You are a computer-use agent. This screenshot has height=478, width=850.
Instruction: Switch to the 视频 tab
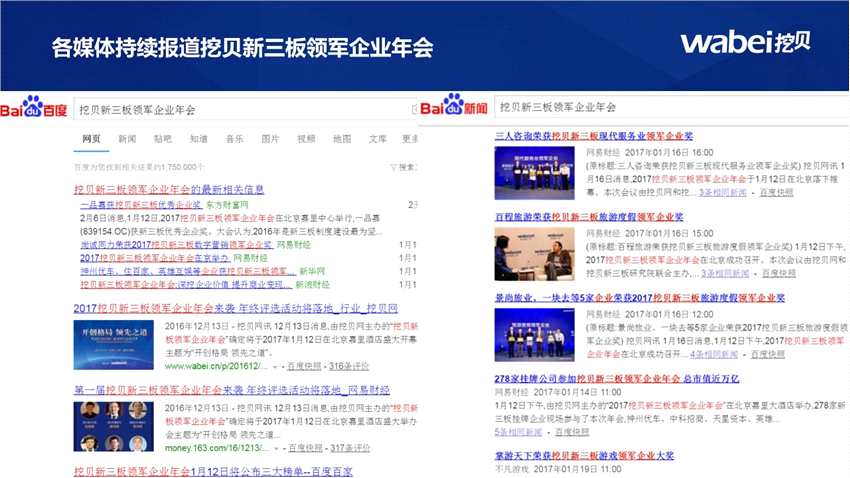pyautogui.click(x=306, y=139)
